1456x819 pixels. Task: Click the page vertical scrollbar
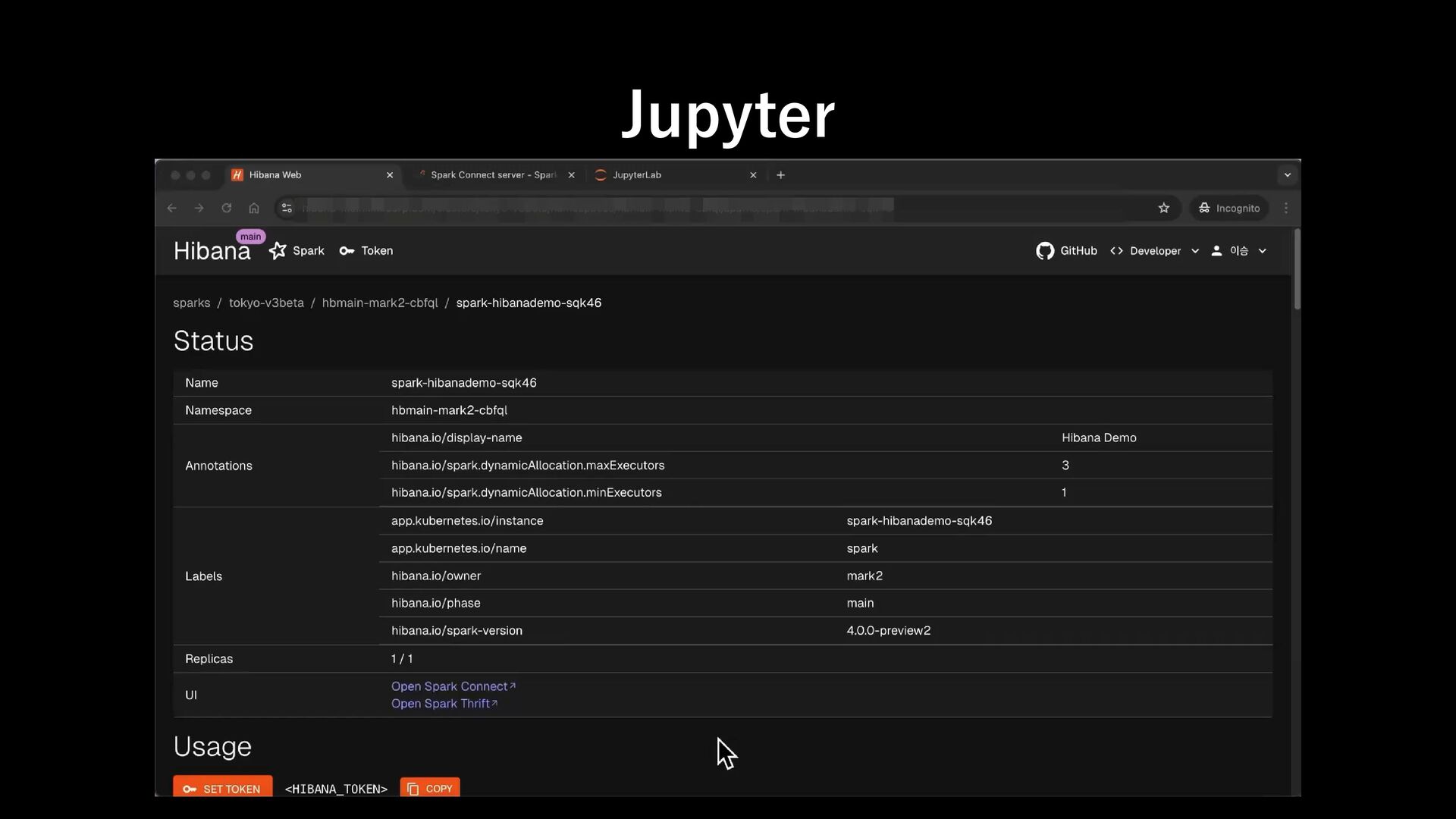click(x=1298, y=268)
